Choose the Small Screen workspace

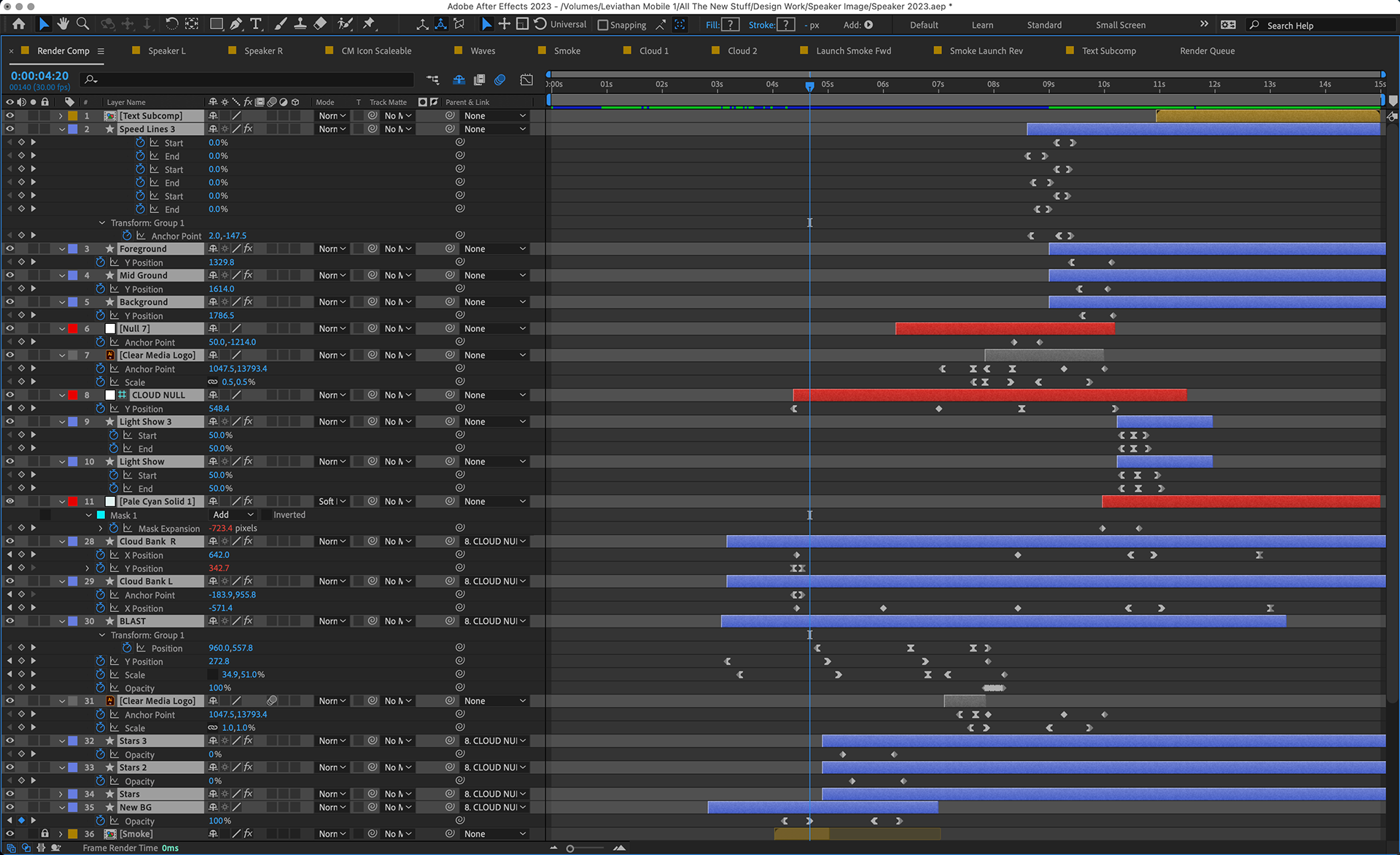pos(1120,25)
